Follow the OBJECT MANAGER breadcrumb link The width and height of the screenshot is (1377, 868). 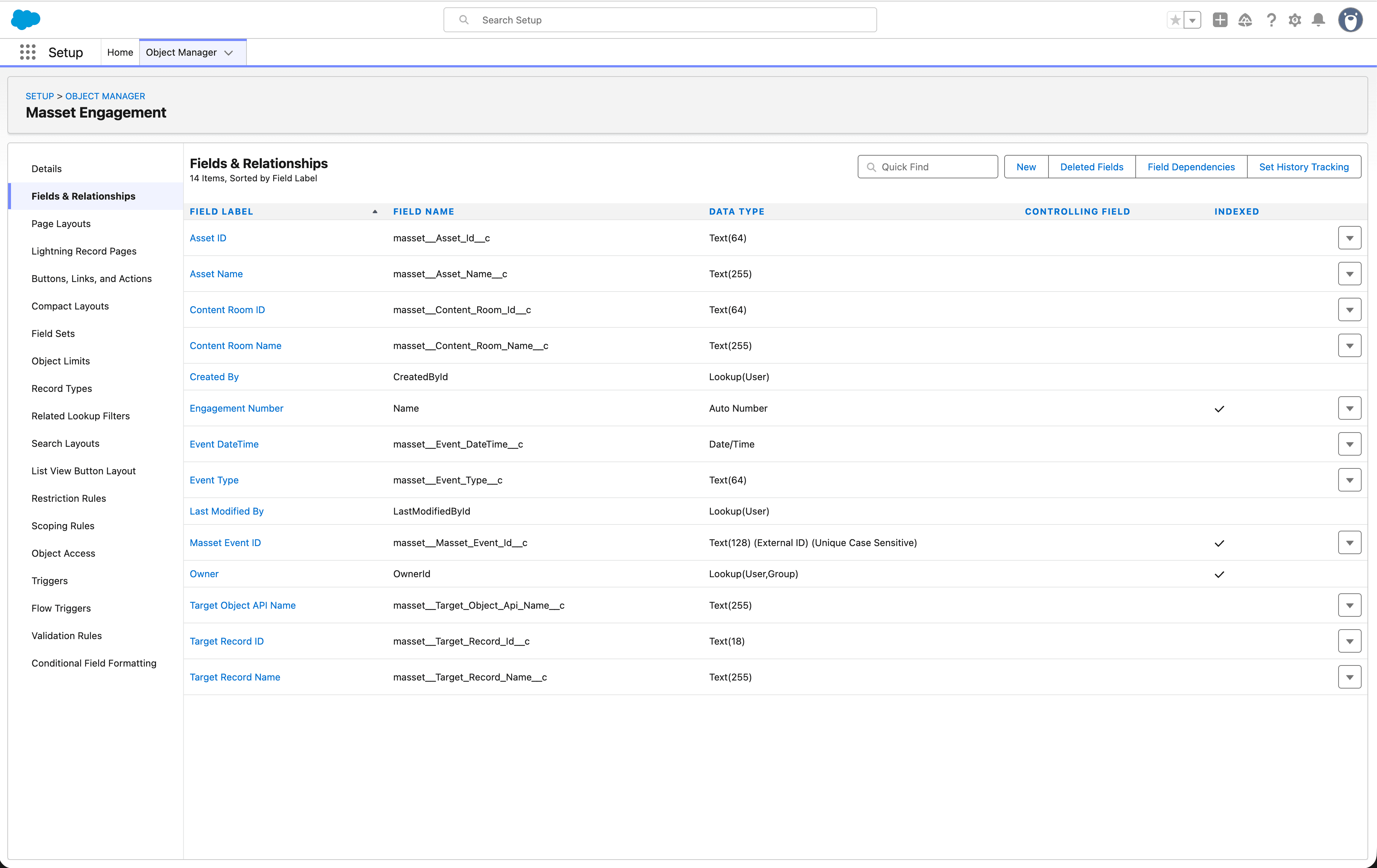(x=105, y=96)
